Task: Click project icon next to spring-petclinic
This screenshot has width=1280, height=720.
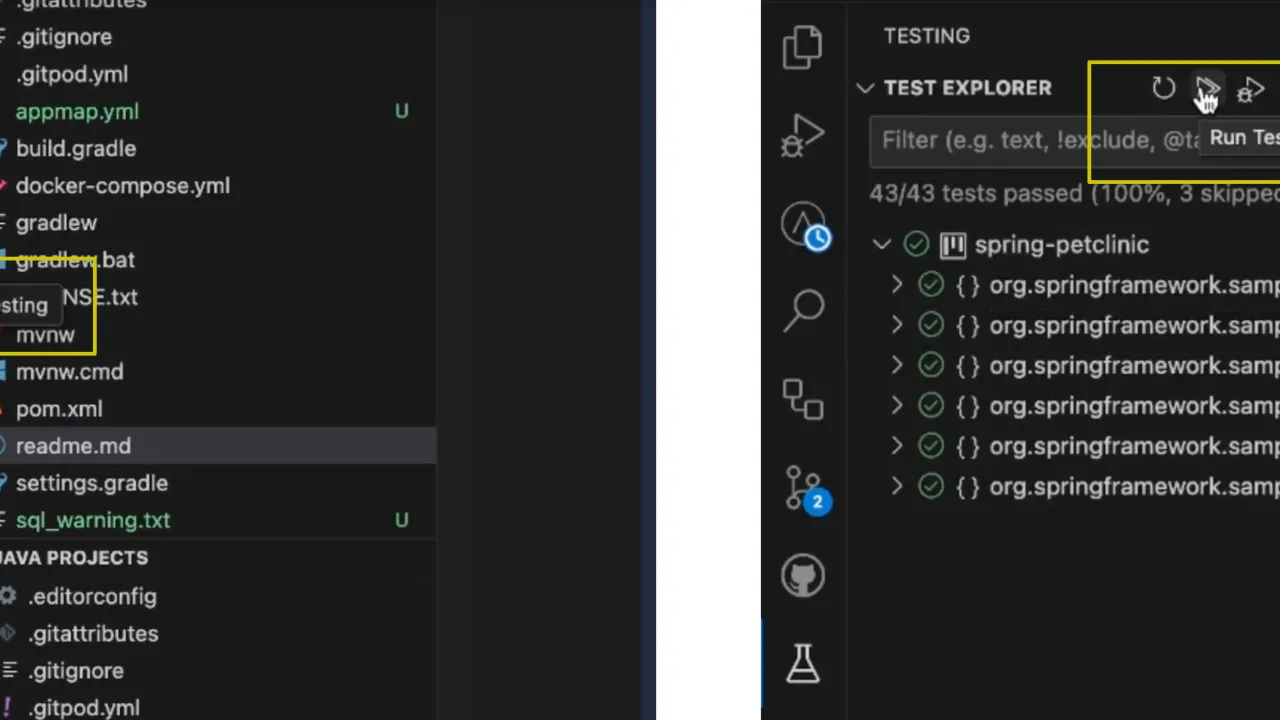Action: 953,244
